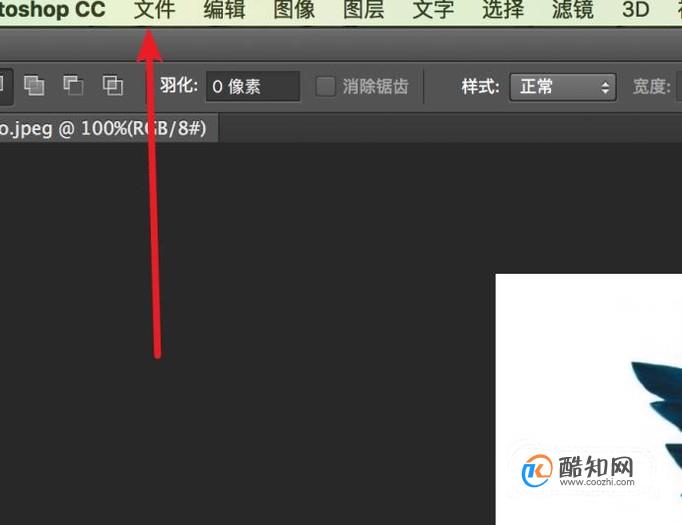
Task: Open the 编辑 menu
Action: (x=224, y=10)
